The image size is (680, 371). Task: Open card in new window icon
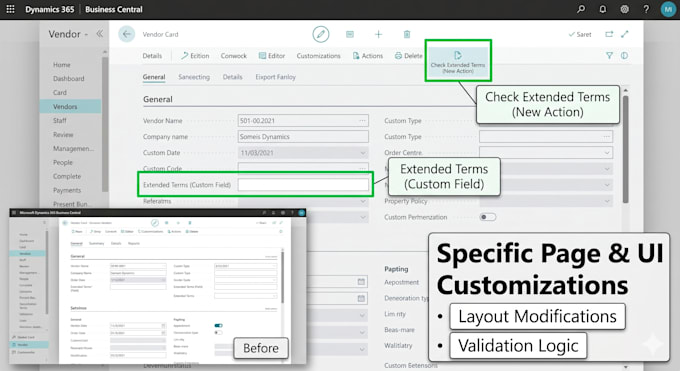609,34
